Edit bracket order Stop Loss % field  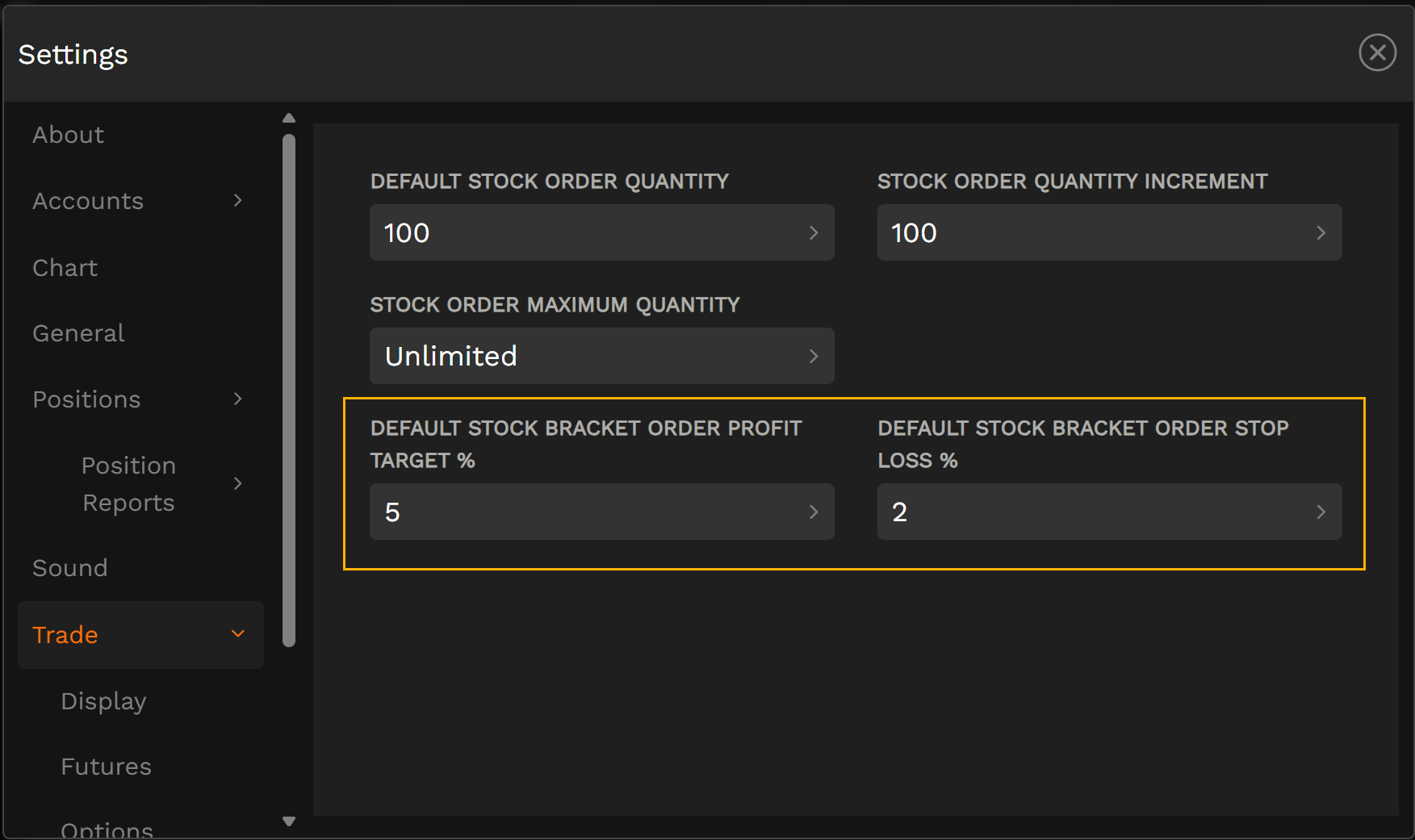tap(1109, 512)
